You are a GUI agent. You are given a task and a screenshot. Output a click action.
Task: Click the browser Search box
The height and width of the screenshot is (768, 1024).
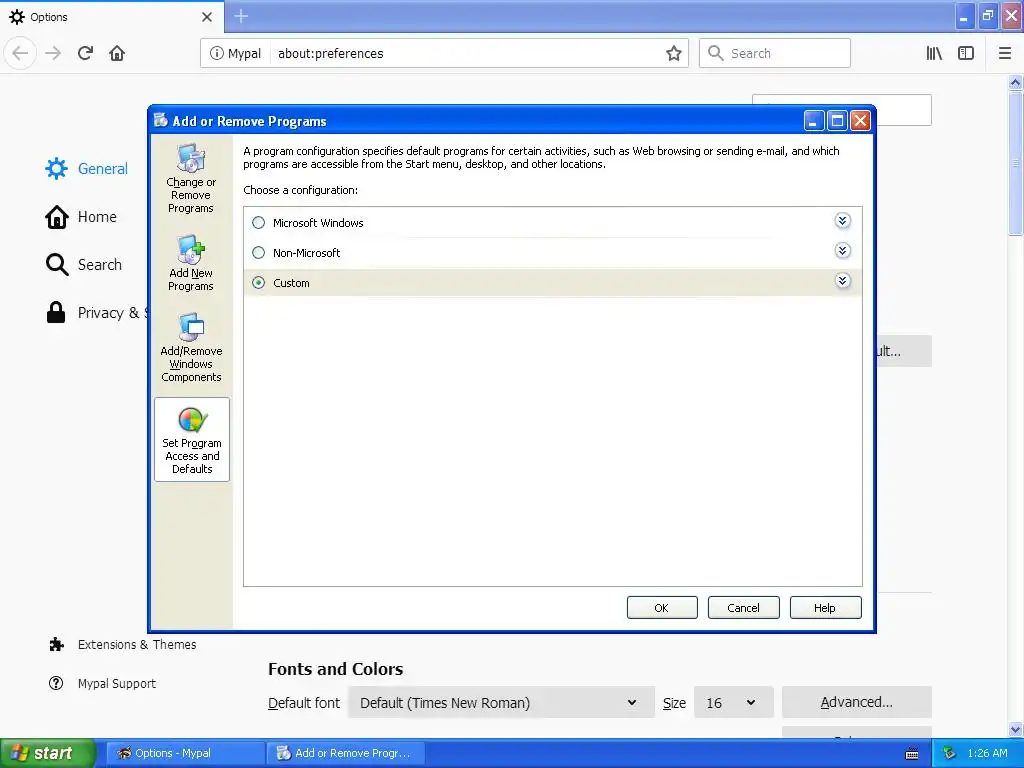tap(775, 53)
